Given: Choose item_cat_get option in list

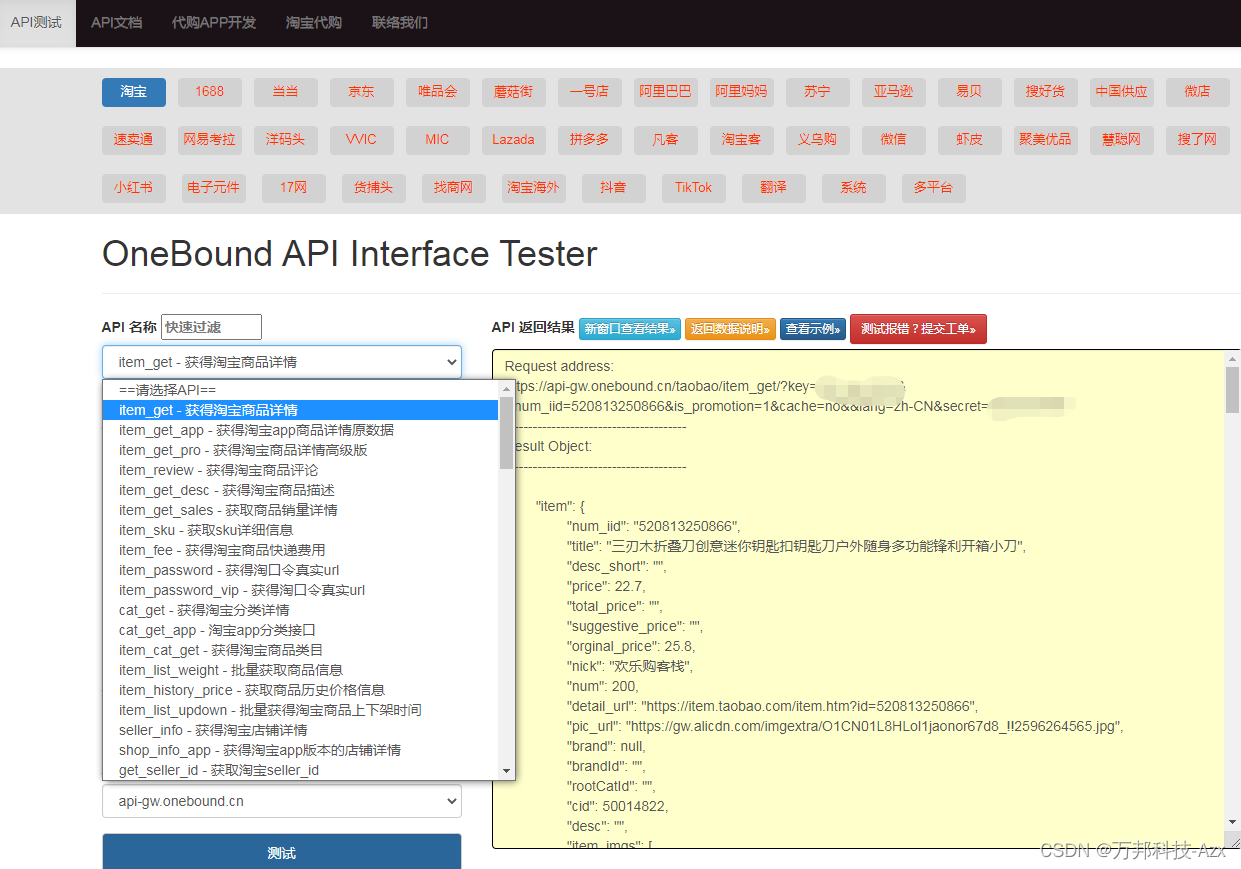Looking at the screenshot, I should coord(300,650).
